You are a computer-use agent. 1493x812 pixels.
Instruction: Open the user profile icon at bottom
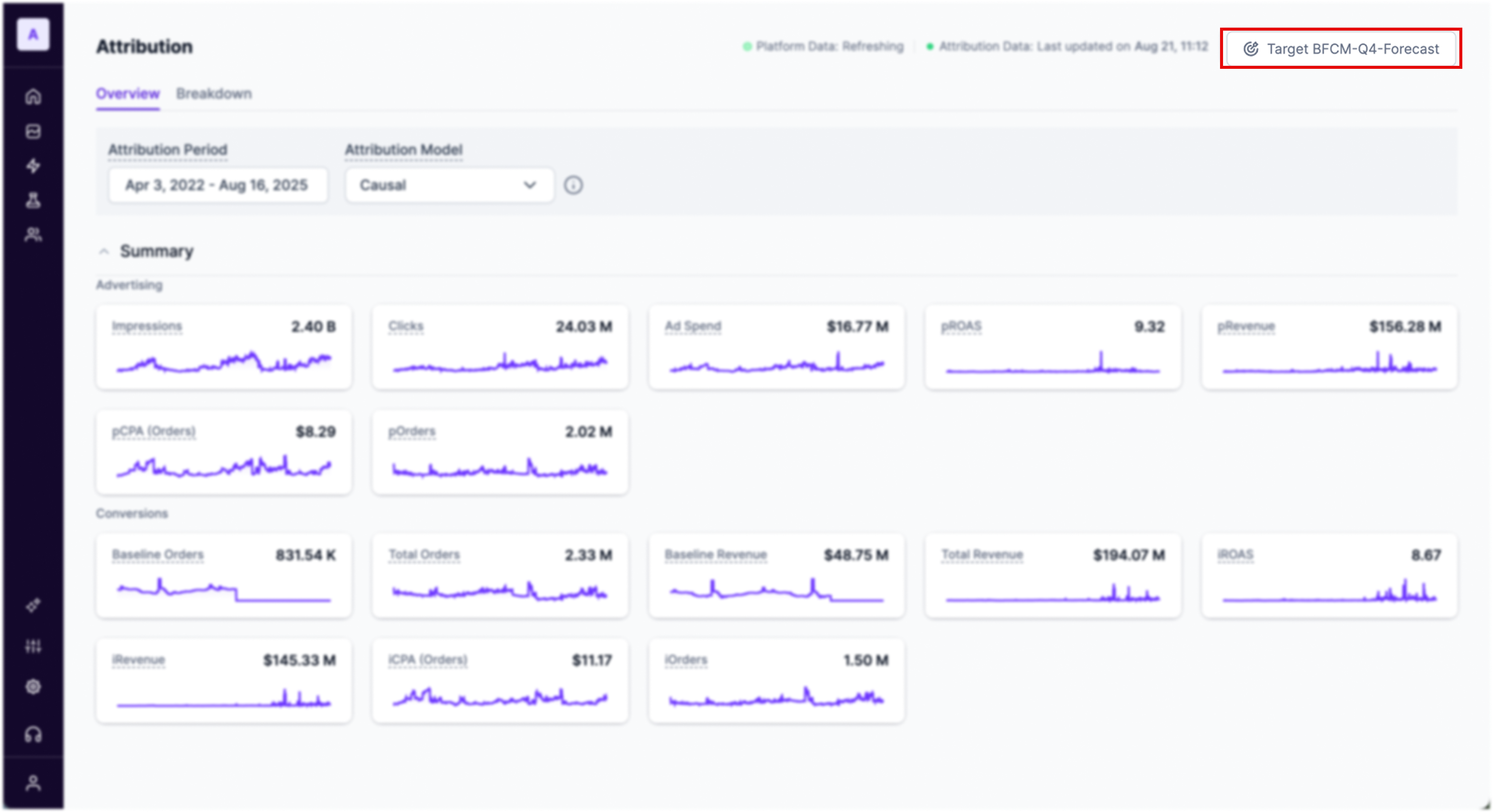33,783
